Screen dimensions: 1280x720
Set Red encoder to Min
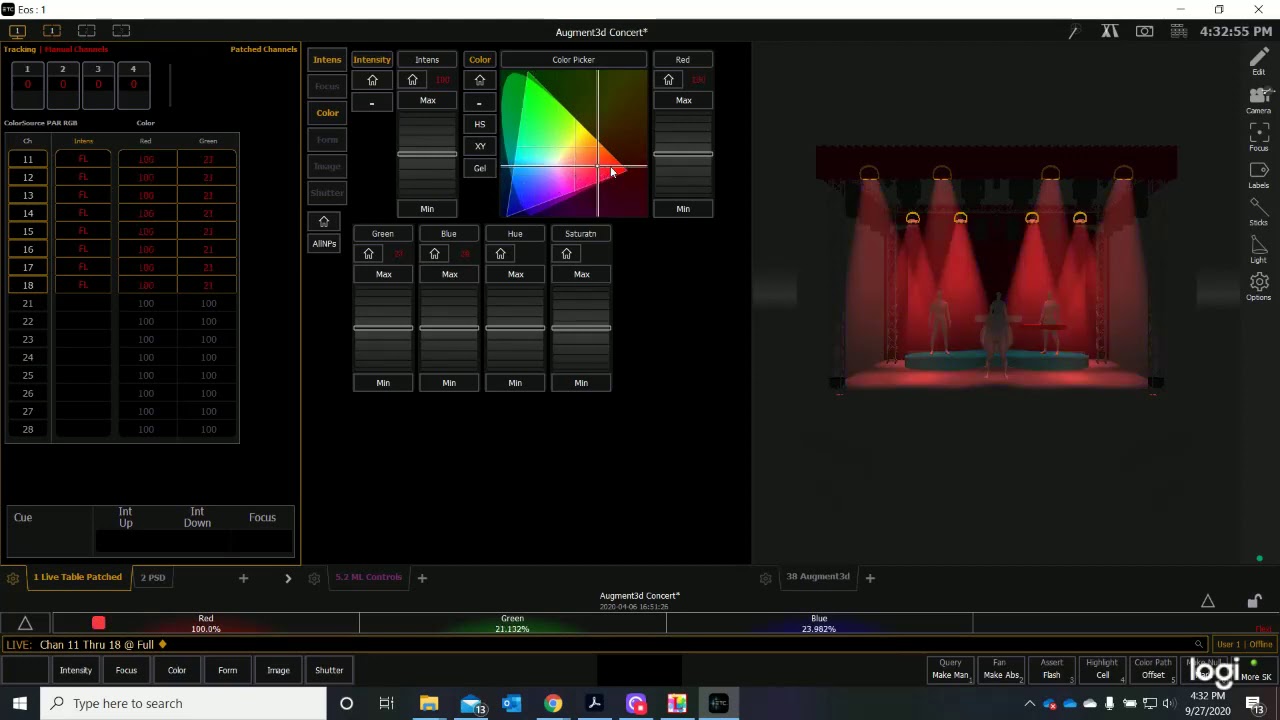683,209
